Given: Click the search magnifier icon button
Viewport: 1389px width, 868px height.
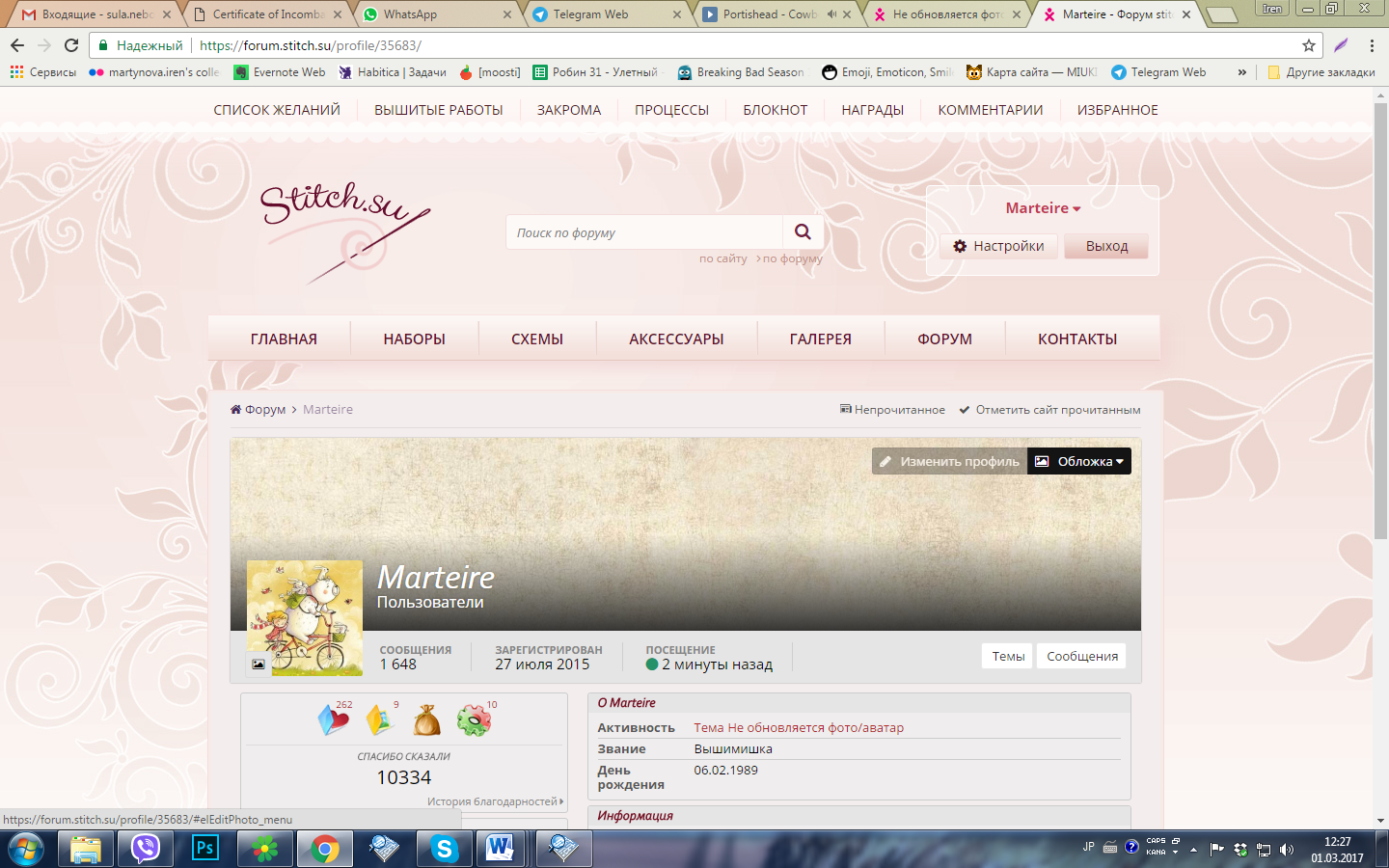Looking at the screenshot, I should (x=803, y=231).
